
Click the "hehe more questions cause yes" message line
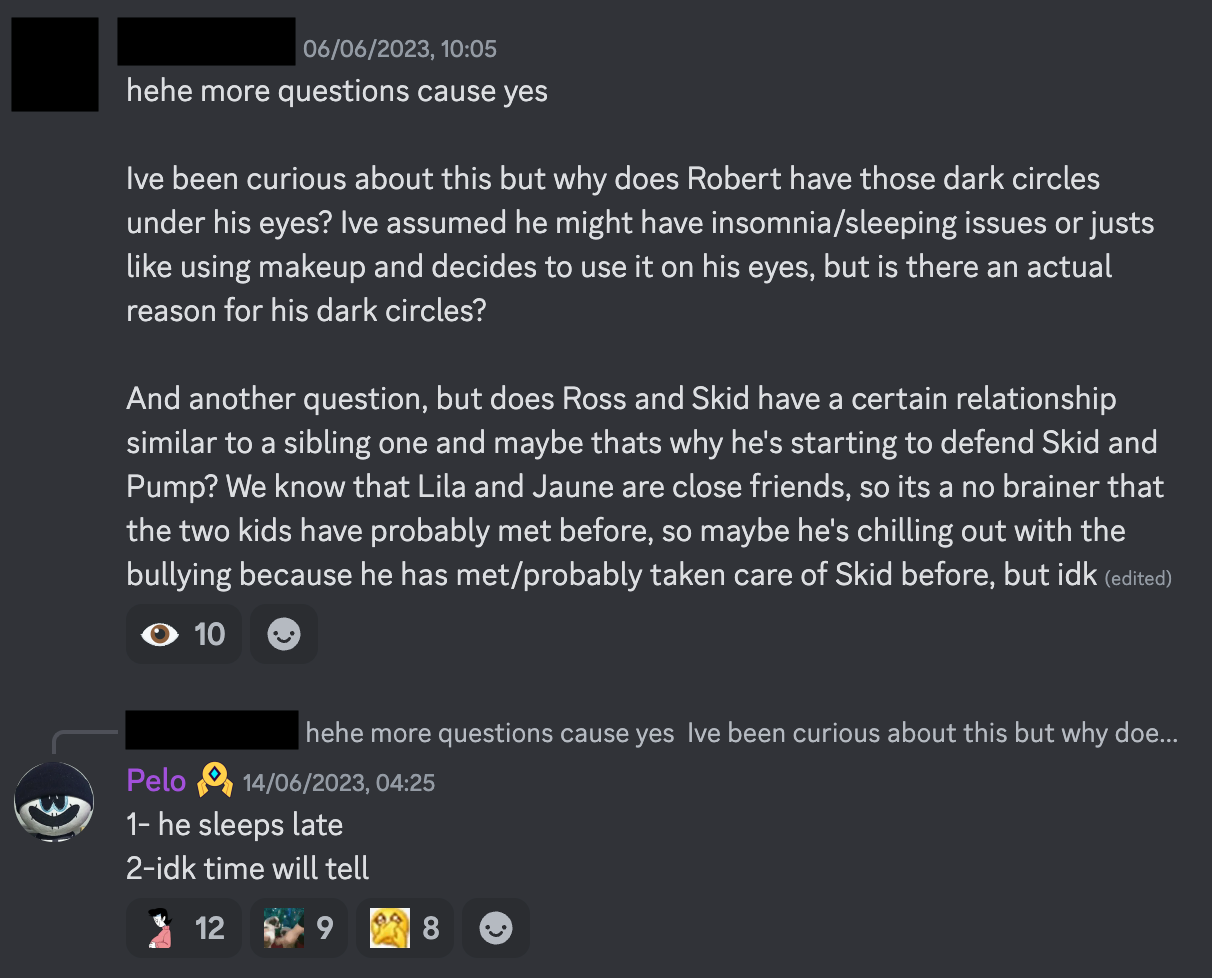coord(337,91)
